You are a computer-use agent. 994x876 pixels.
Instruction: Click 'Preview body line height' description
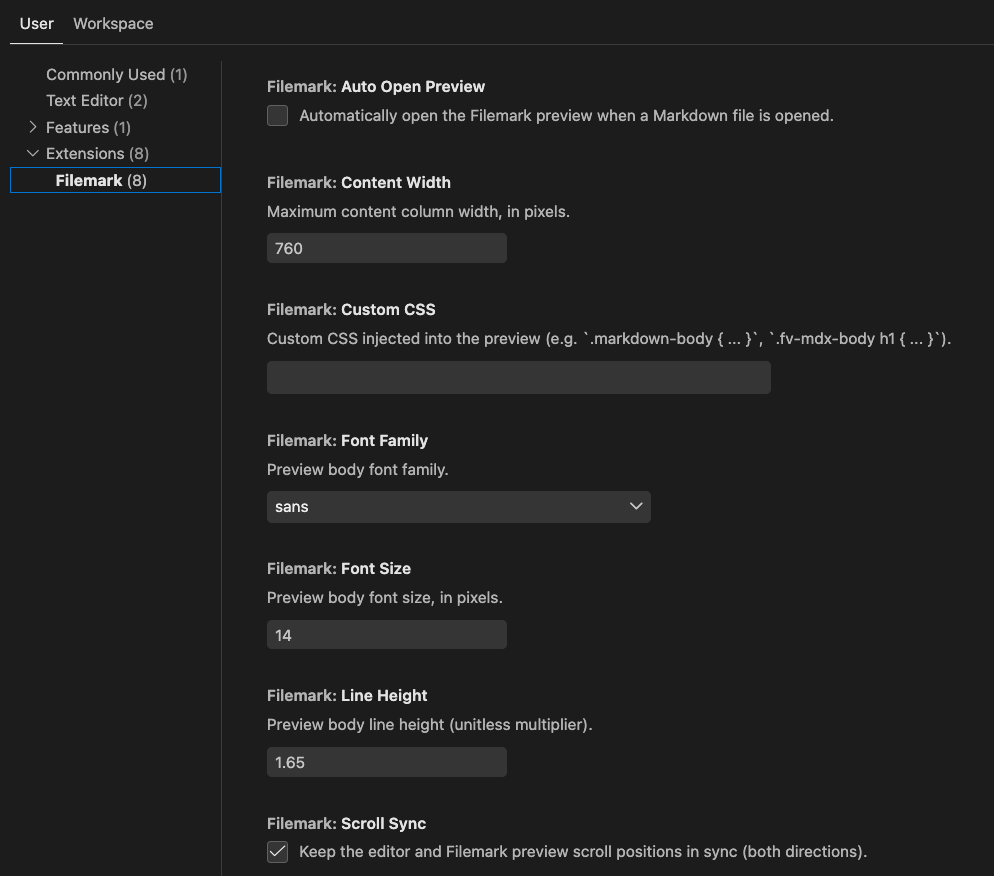[x=430, y=725]
